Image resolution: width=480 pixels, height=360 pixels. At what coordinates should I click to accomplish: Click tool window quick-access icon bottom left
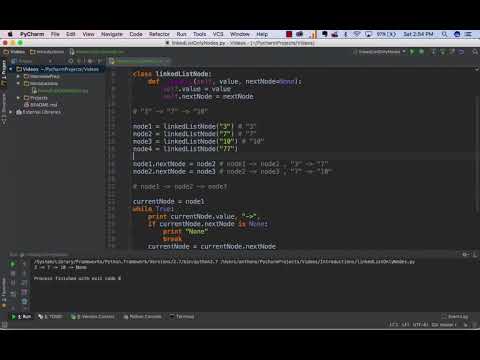tap(4, 324)
